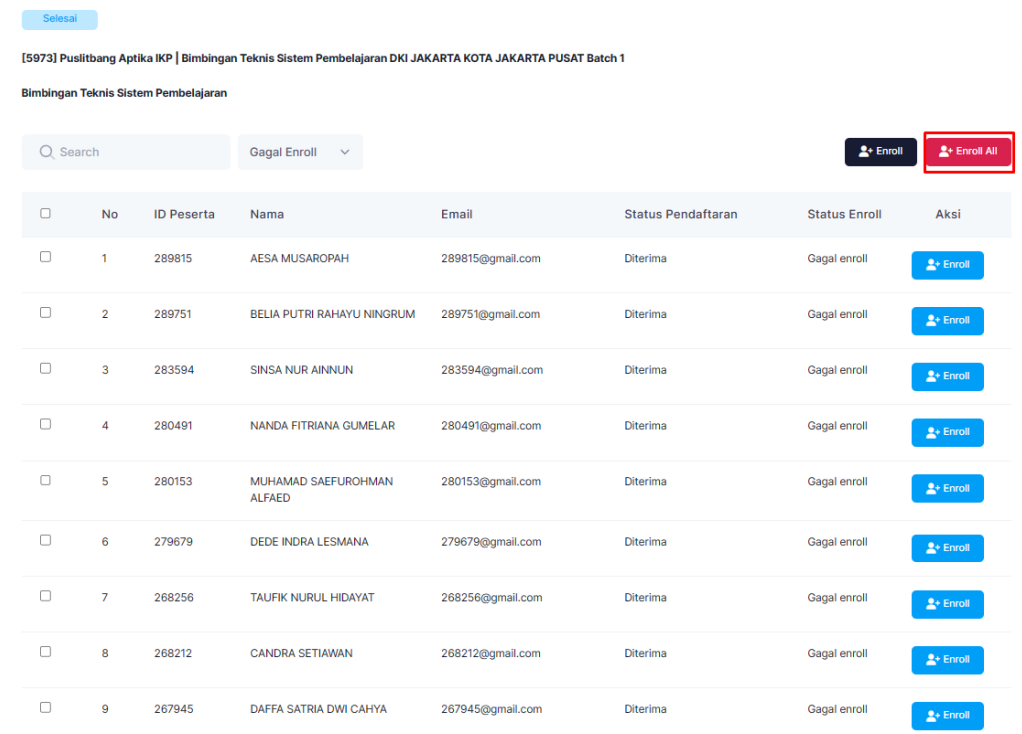Viewport: 1022px width, 734px height.
Task: Check the box for AESA MUSAROPAH
Action: click(x=45, y=257)
